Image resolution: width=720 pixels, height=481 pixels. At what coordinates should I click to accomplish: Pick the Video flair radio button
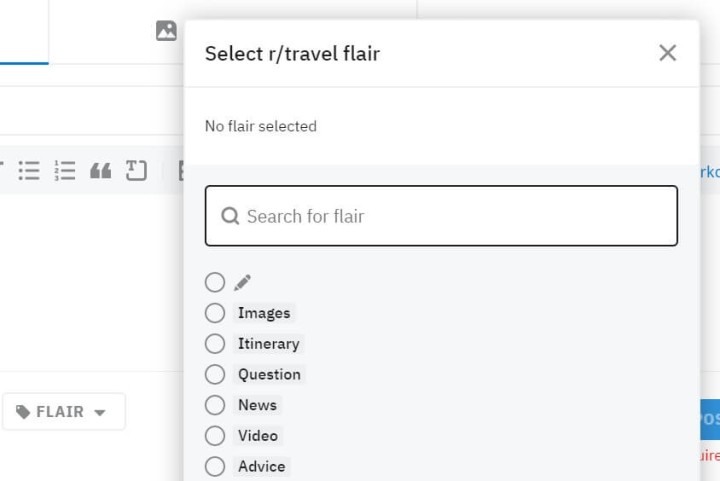215,436
